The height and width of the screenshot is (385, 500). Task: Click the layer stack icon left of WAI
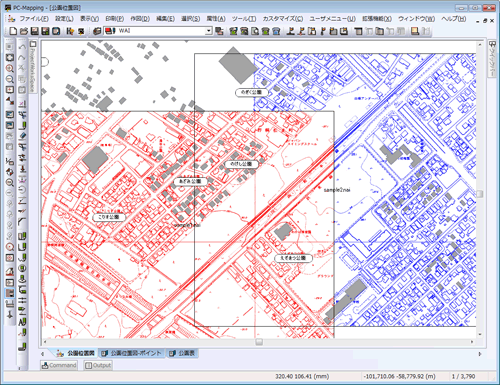click(x=97, y=31)
